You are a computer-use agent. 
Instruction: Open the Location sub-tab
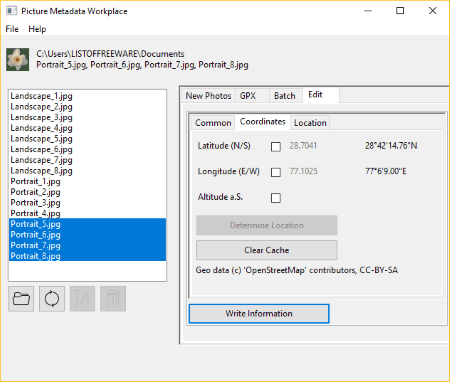[x=310, y=123]
